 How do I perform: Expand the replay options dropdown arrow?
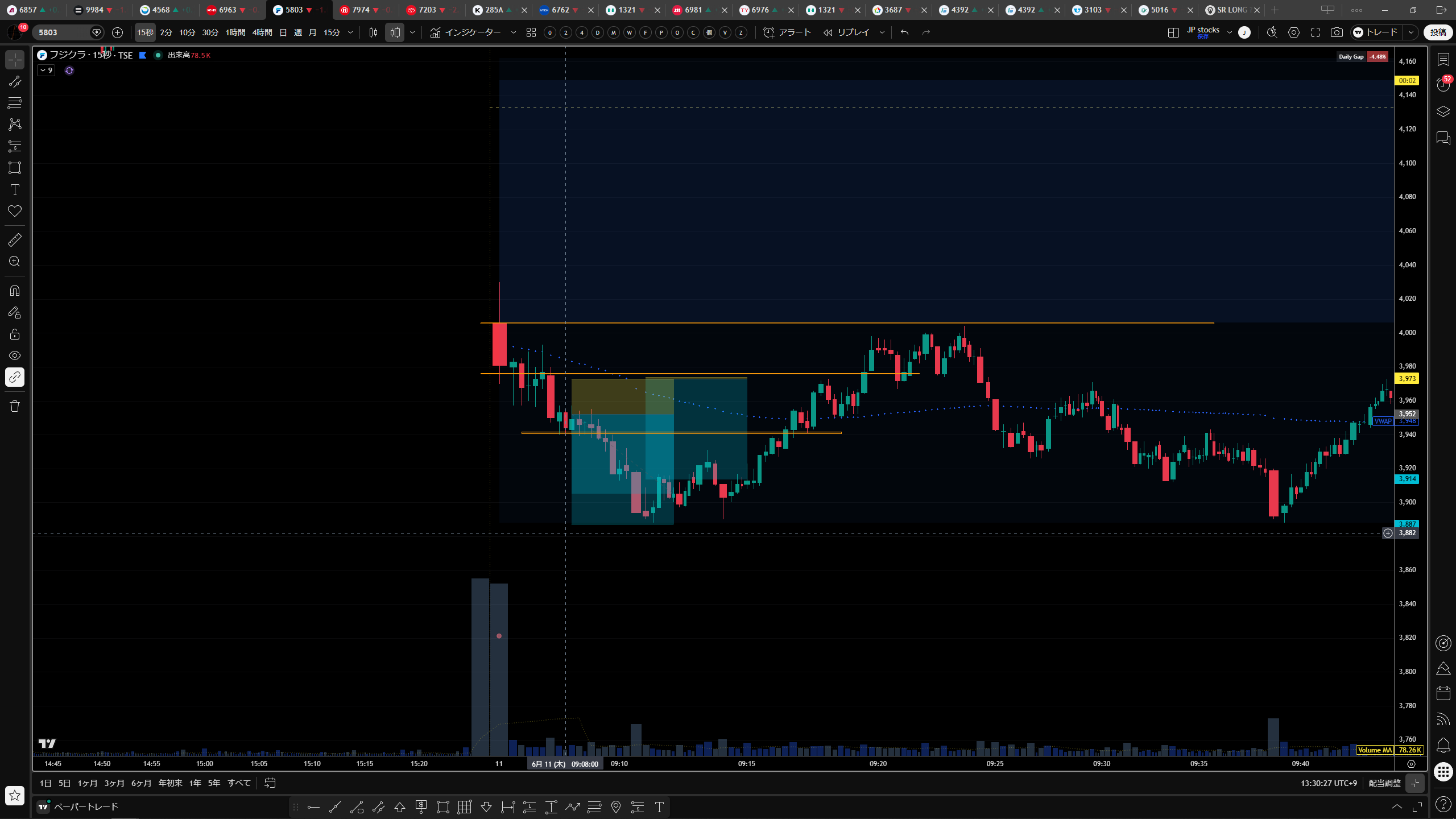(882, 32)
